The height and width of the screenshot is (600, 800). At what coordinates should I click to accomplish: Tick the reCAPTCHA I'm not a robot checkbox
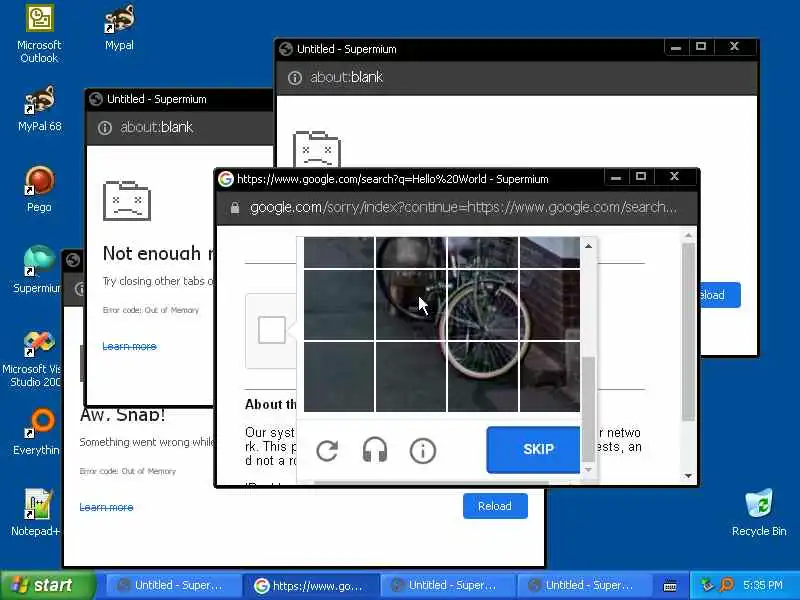coord(271,330)
